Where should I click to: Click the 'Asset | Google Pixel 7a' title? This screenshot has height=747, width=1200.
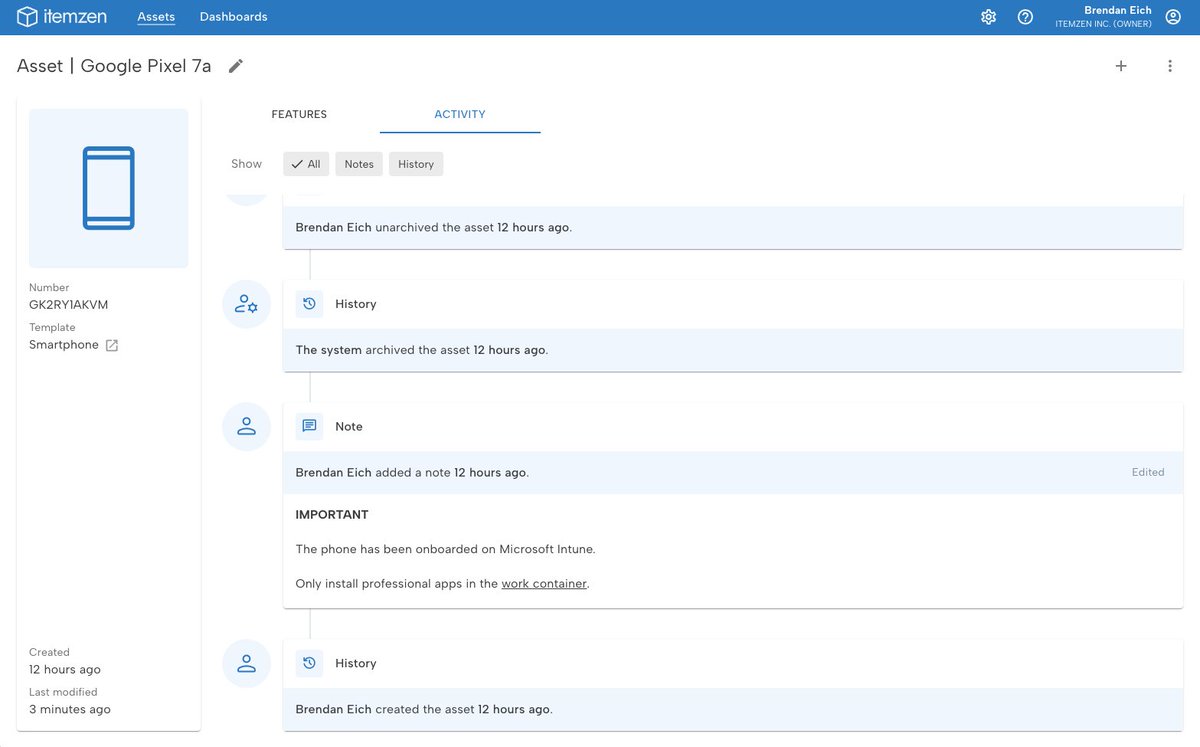point(114,66)
